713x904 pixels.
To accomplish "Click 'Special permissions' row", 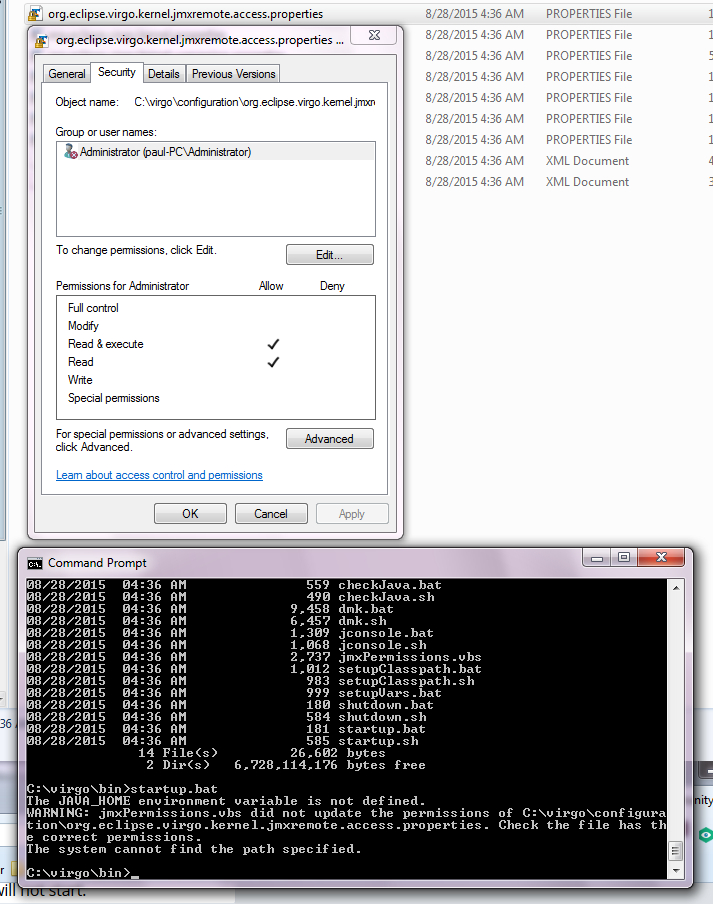I will pyautogui.click(x=216, y=398).
